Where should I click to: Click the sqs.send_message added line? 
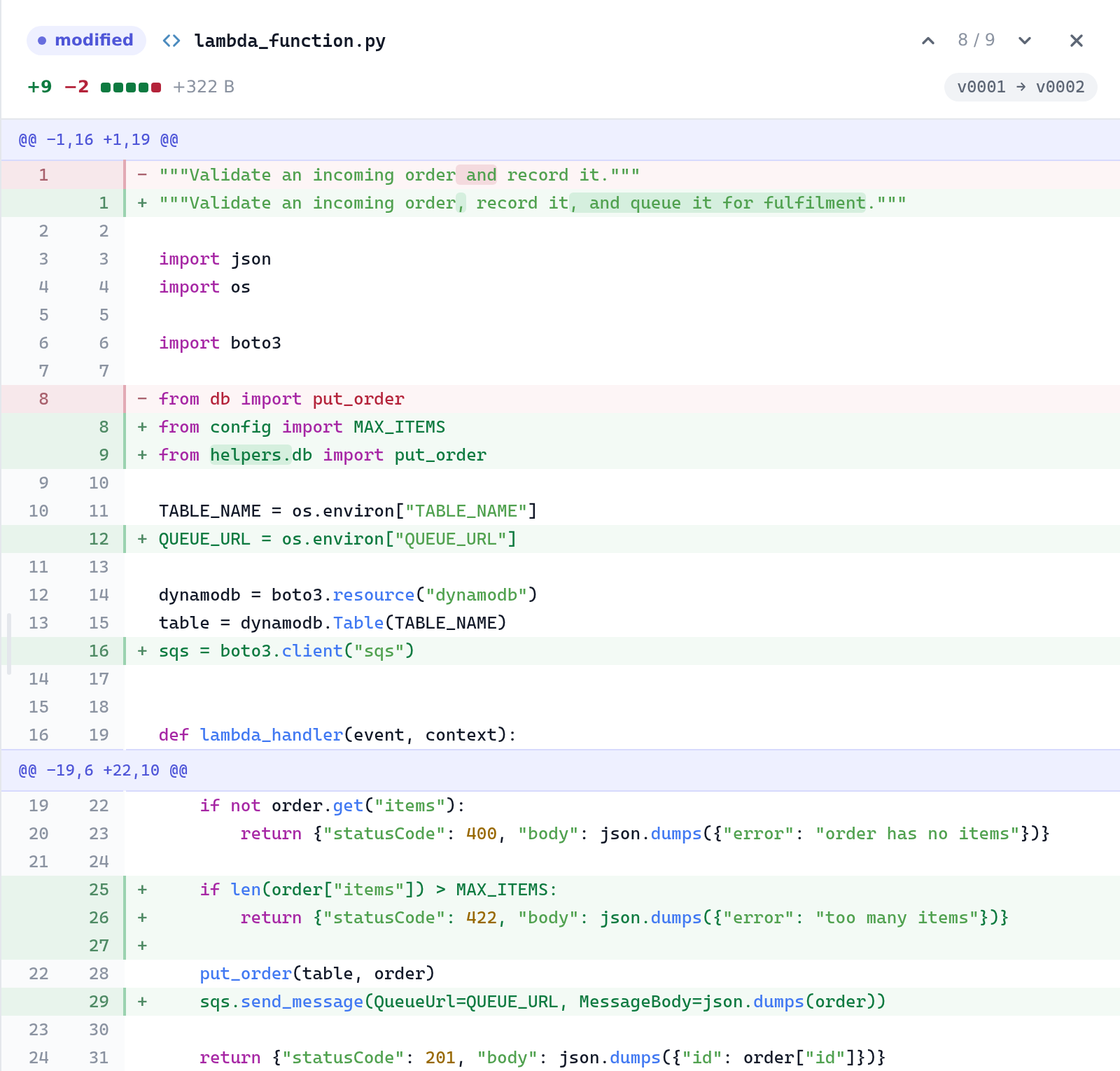coord(560,1002)
